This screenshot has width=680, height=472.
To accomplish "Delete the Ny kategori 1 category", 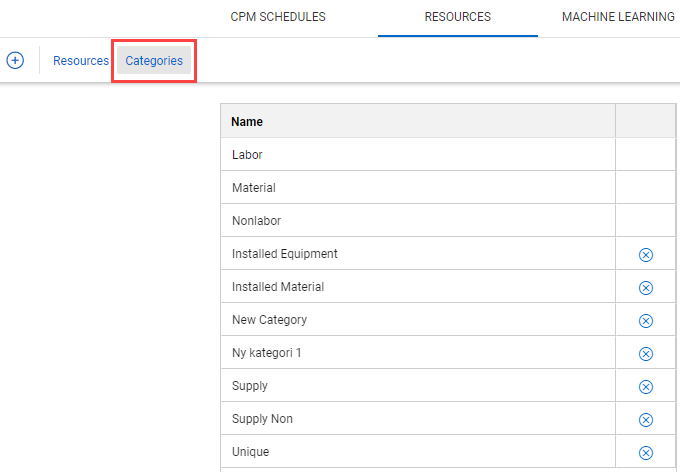I will point(645,354).
